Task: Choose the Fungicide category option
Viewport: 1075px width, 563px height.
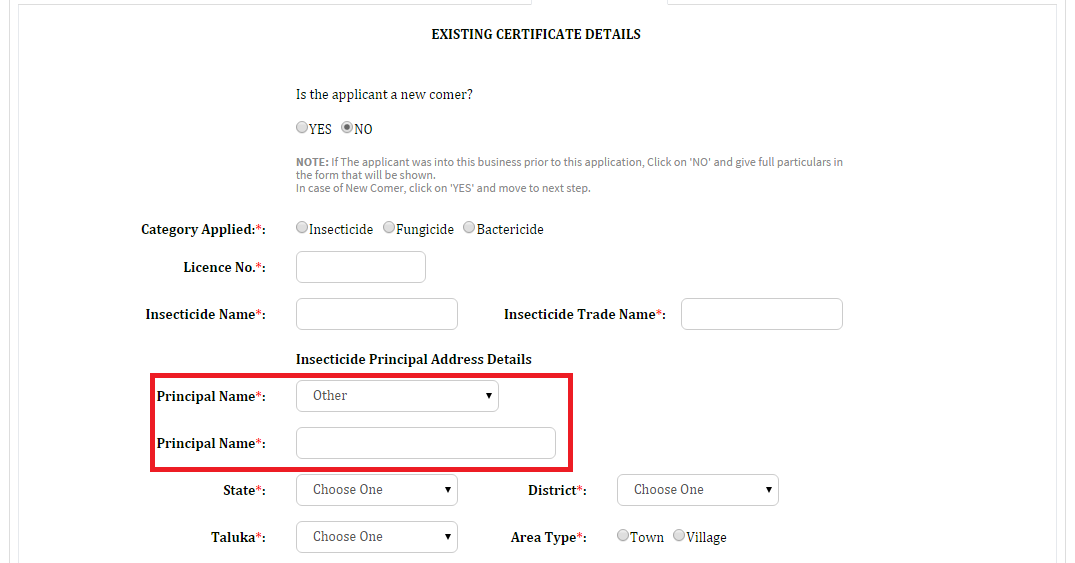Action: (389, 228)
